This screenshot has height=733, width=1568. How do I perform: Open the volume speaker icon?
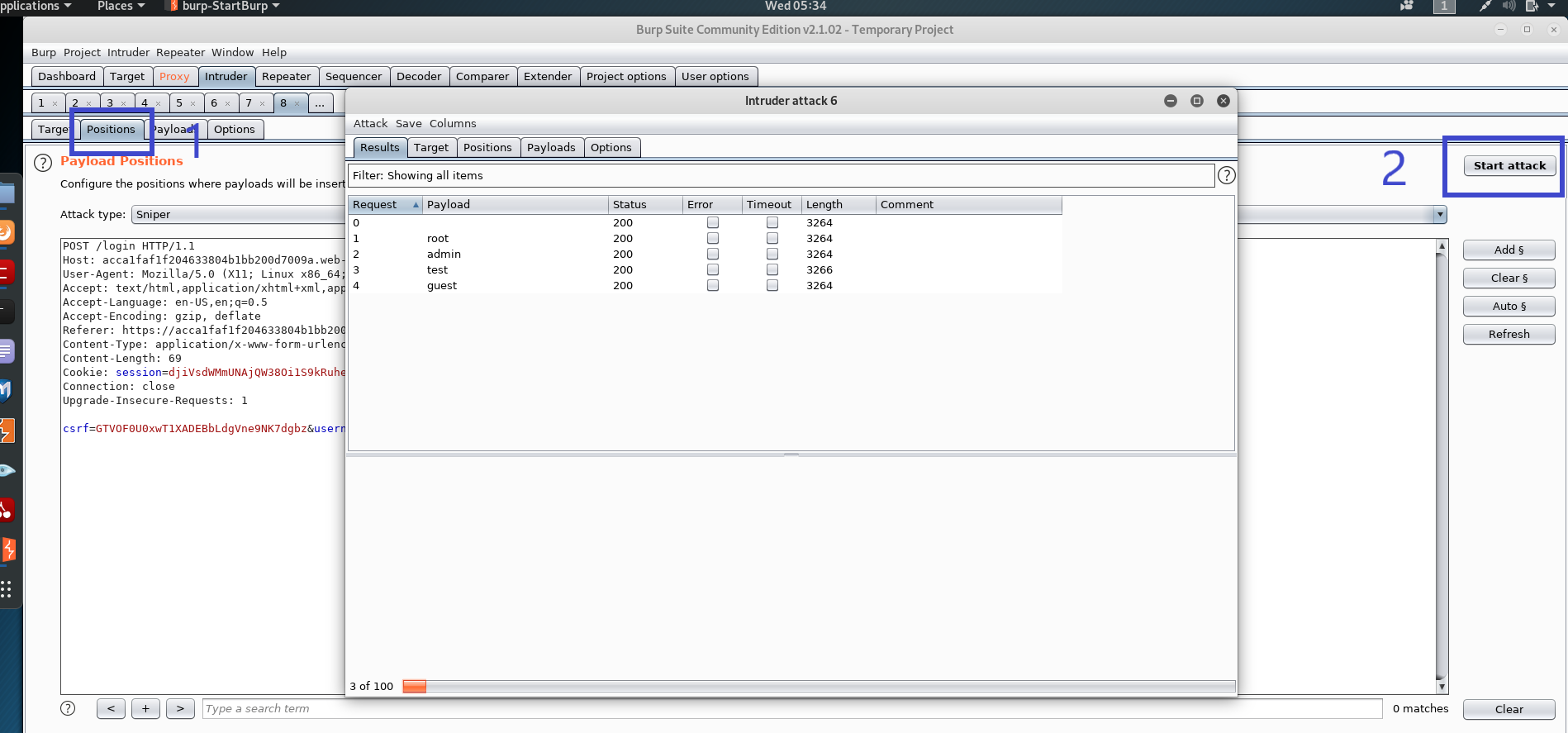point(1509,6)
